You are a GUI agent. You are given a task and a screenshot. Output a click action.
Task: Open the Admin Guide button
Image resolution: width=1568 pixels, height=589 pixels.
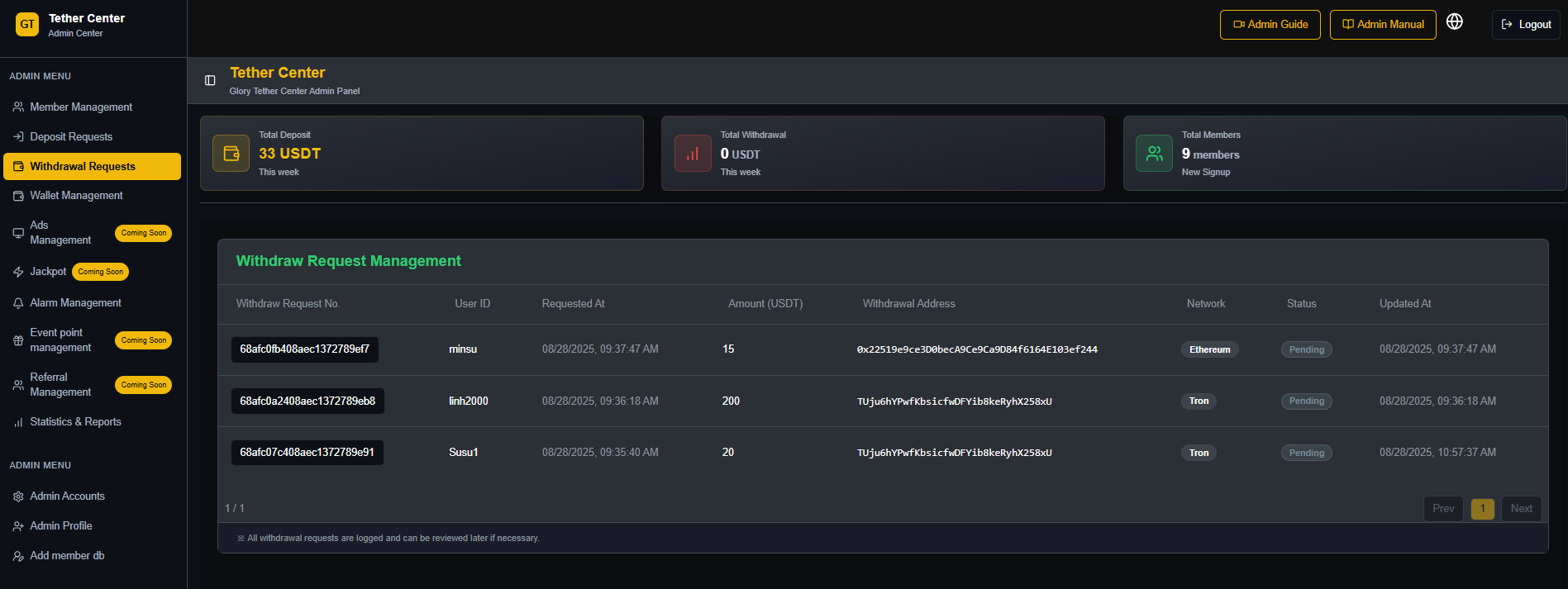tap(1270, 25)
